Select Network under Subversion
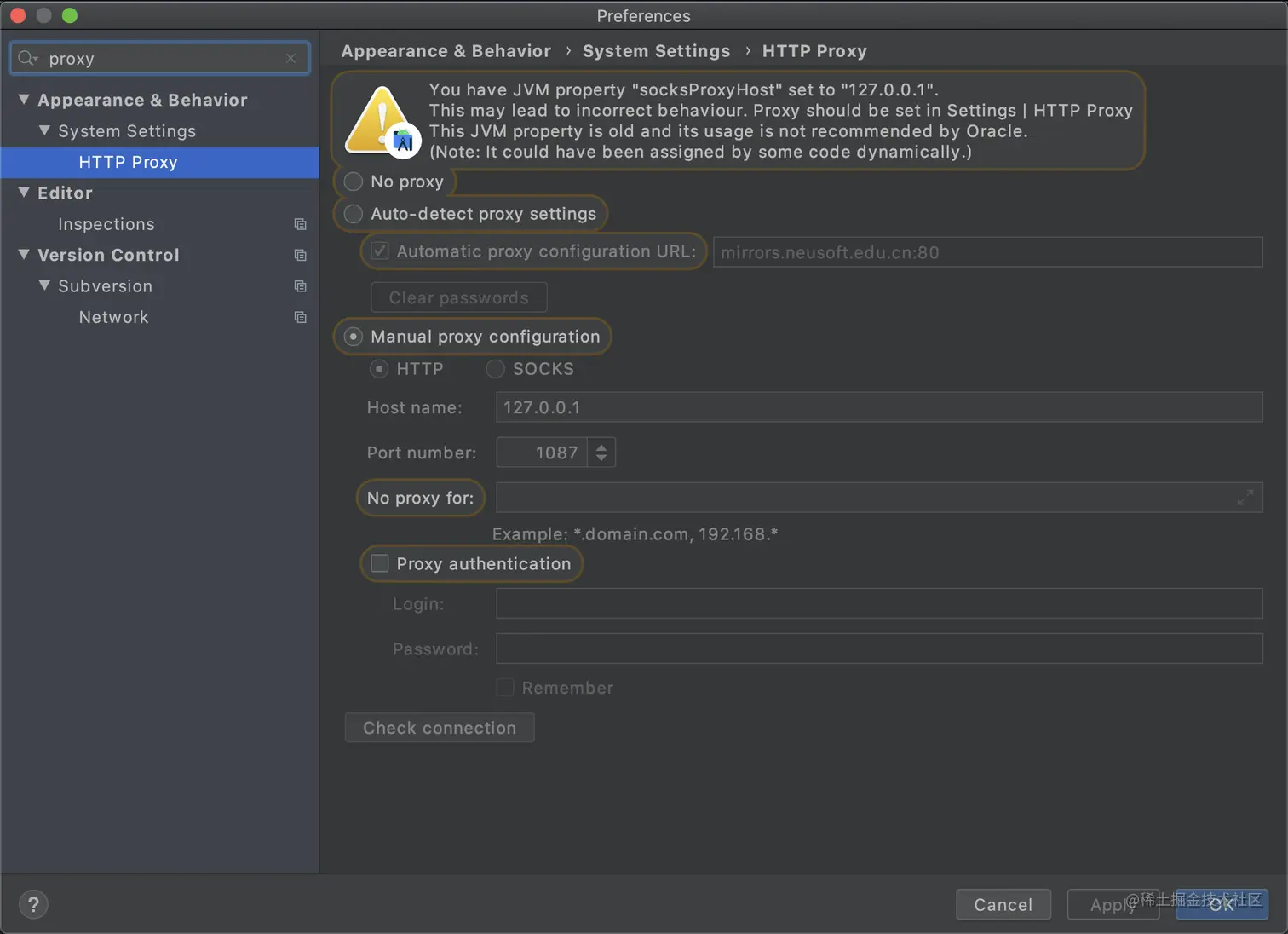Image resolution: width=1288 pixels, height=934 pixels. pos(113,317)
